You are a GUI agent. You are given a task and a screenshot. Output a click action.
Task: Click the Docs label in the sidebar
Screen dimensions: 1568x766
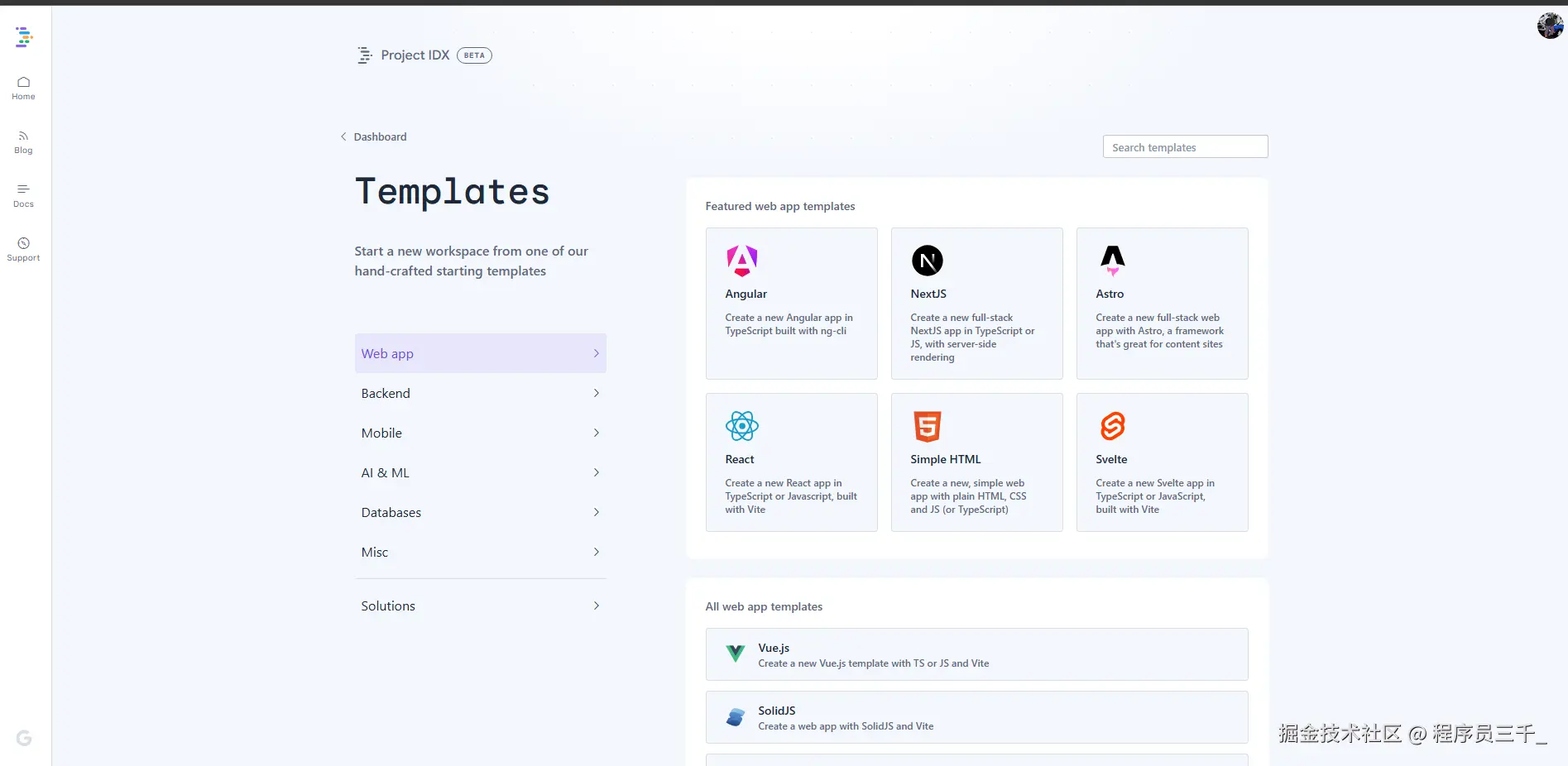(x=23, y=204)
